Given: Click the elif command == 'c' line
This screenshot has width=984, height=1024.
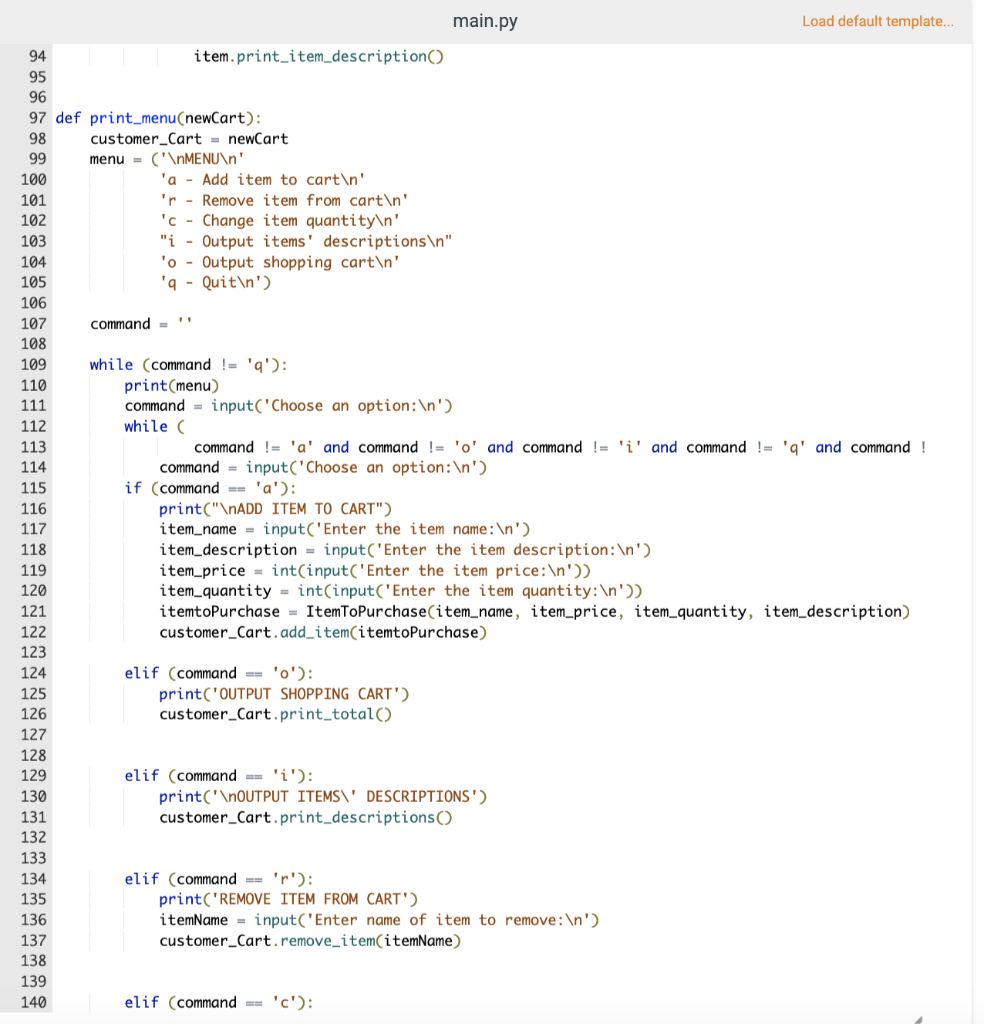Looking at the screenshot, I should [220, 1001].
